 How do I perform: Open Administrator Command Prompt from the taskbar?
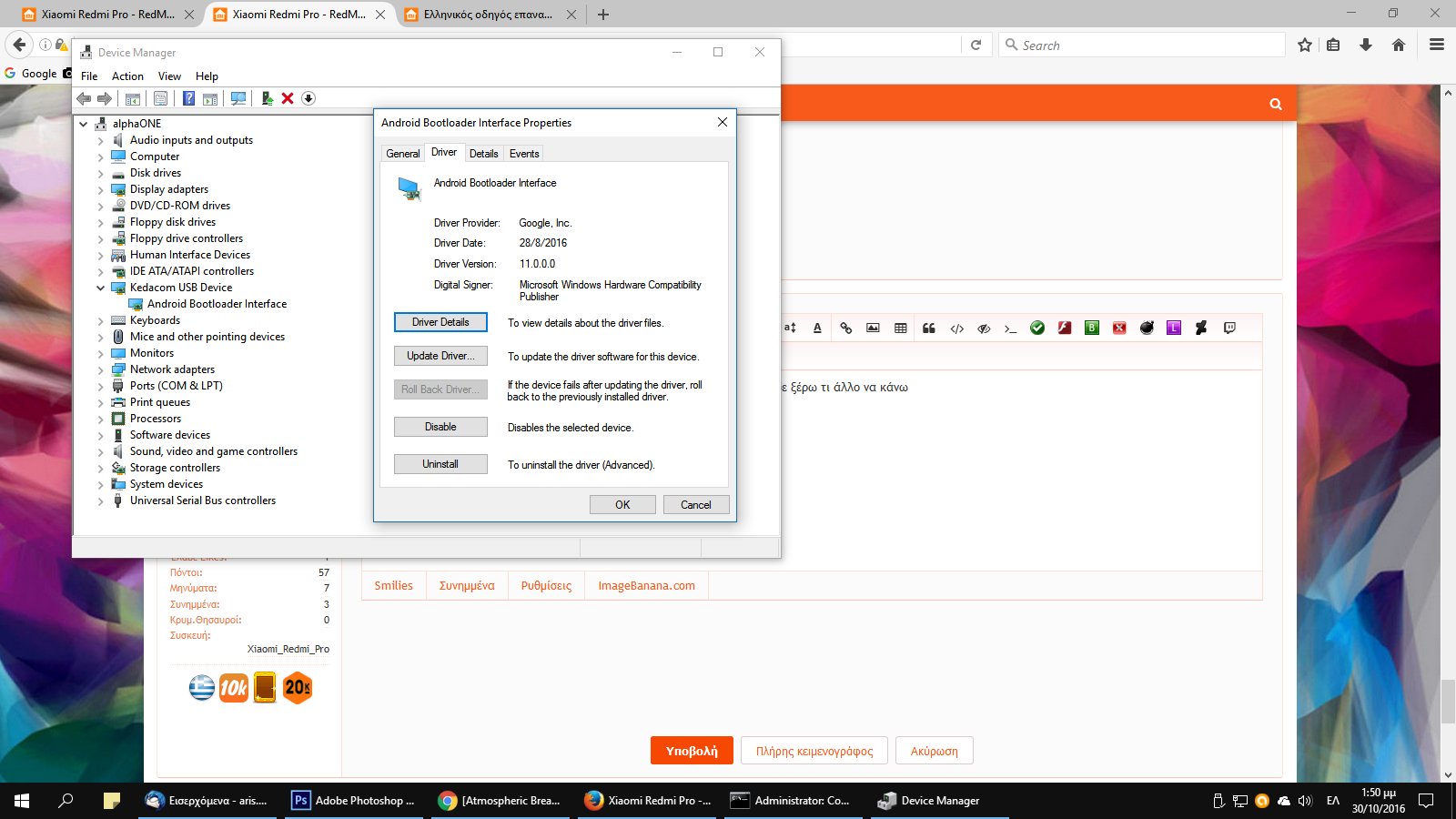pyautogui.click(x=790, y=801)
